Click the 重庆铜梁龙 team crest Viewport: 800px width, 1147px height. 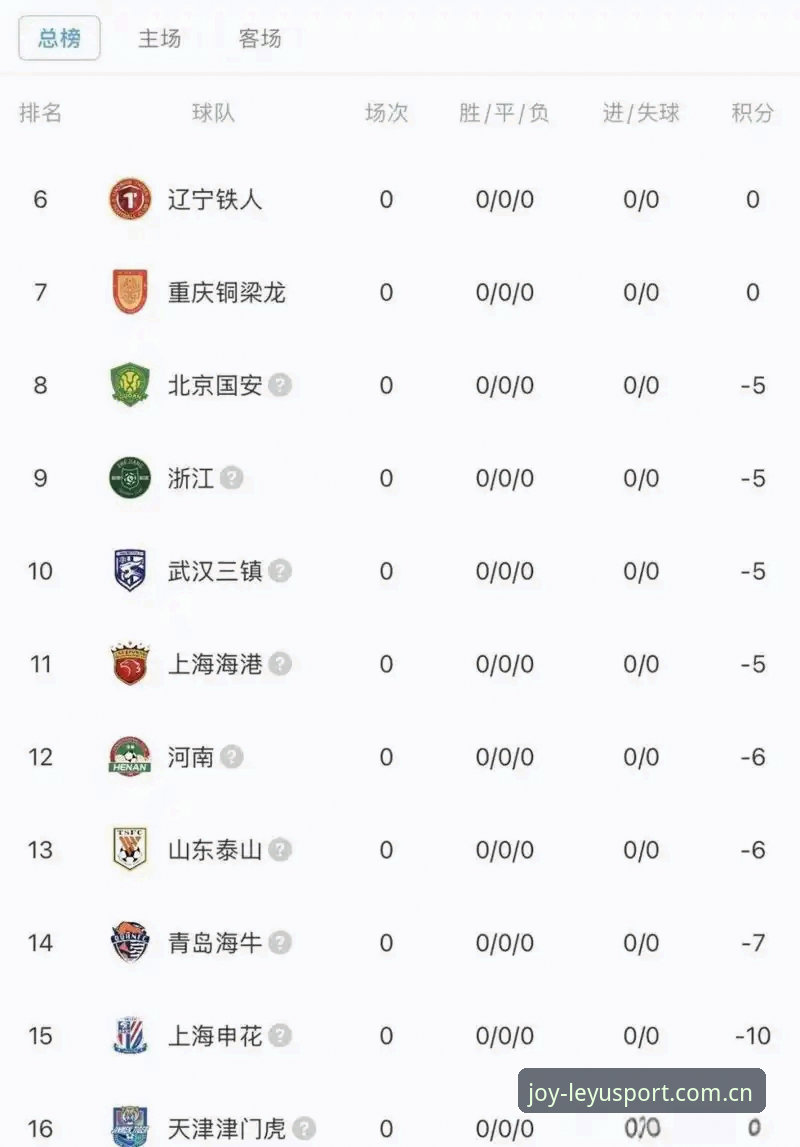130,292
